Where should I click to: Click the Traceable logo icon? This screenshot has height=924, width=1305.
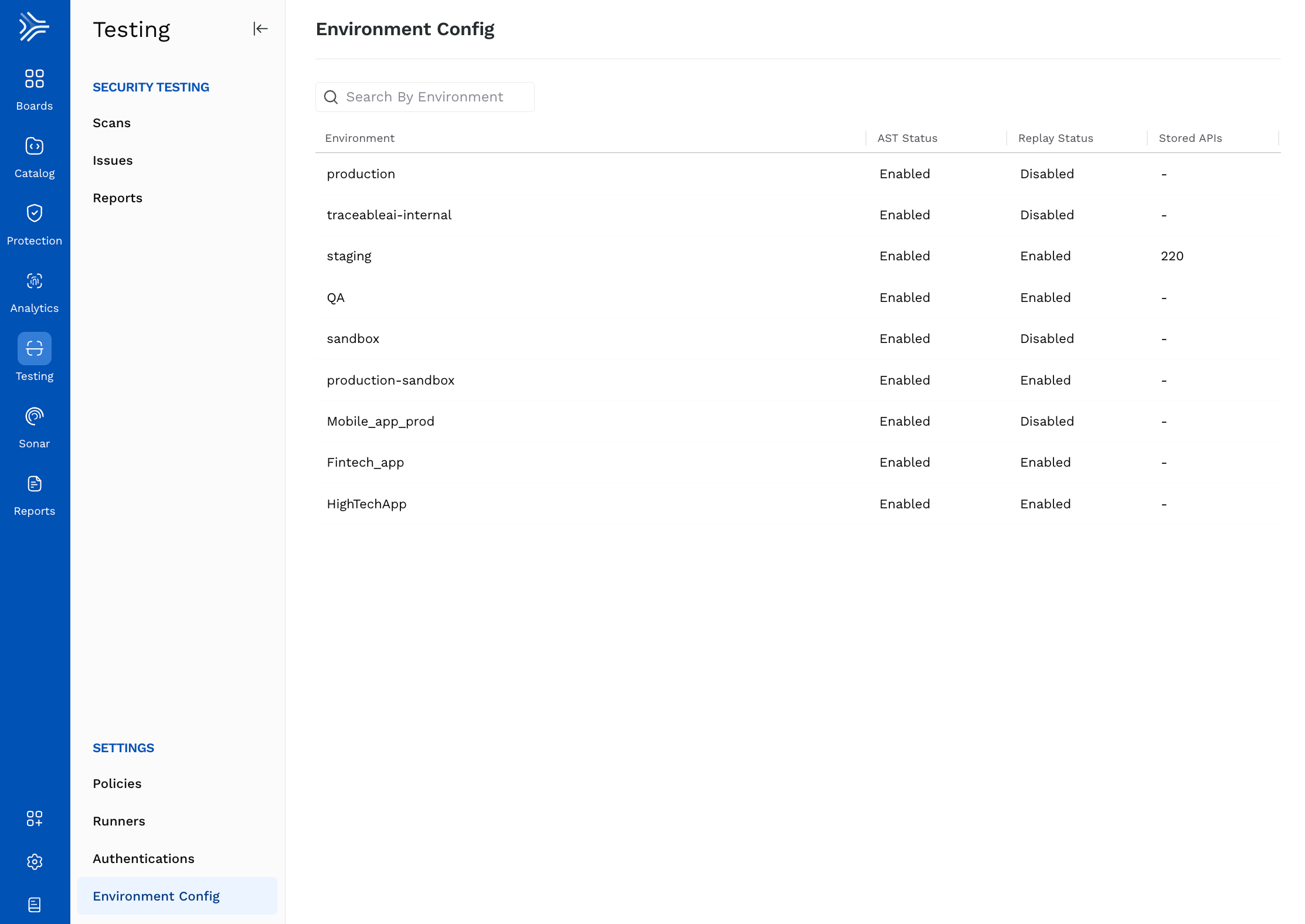[34, 27]
